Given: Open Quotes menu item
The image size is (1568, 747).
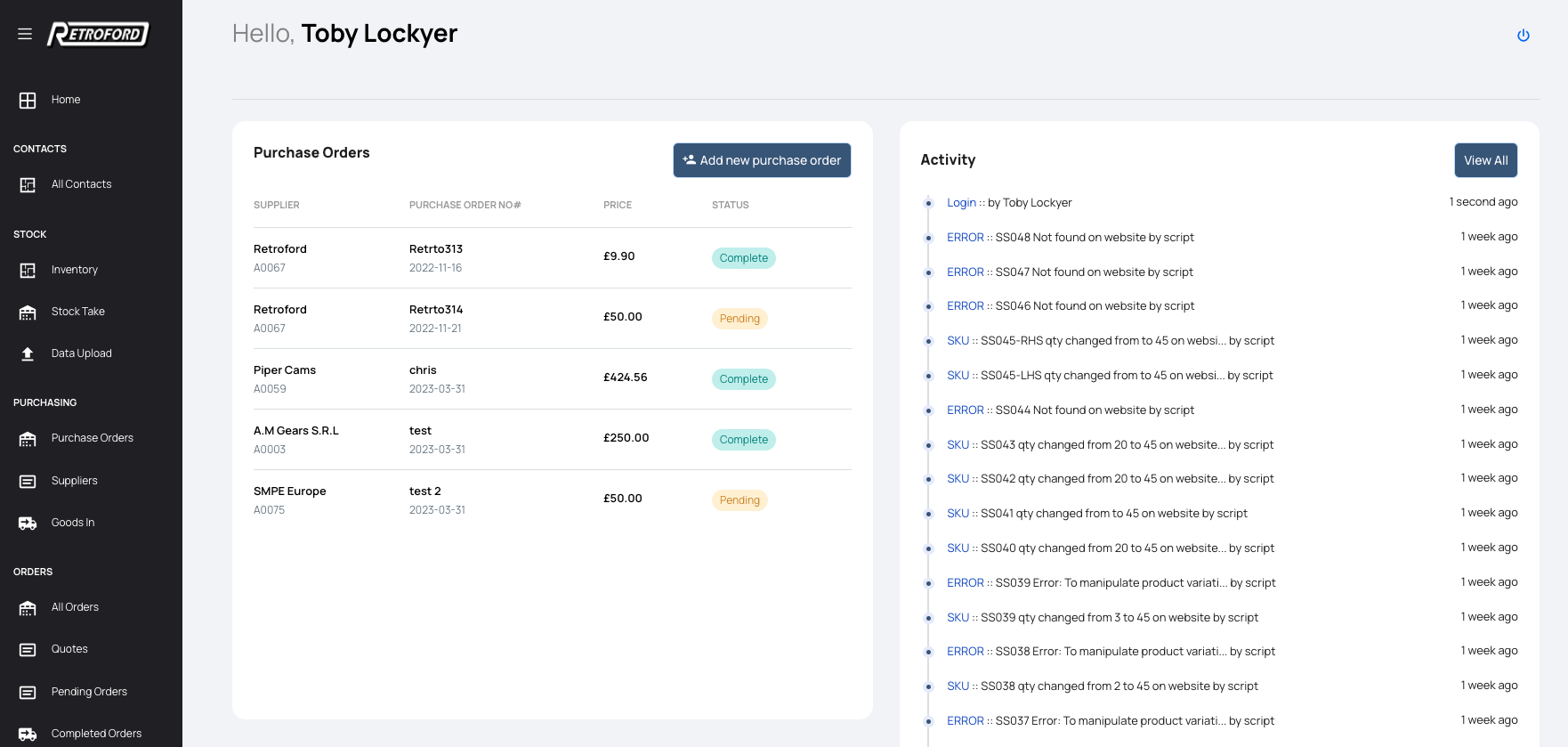Looking at the screenshot, I should [69, 649].
